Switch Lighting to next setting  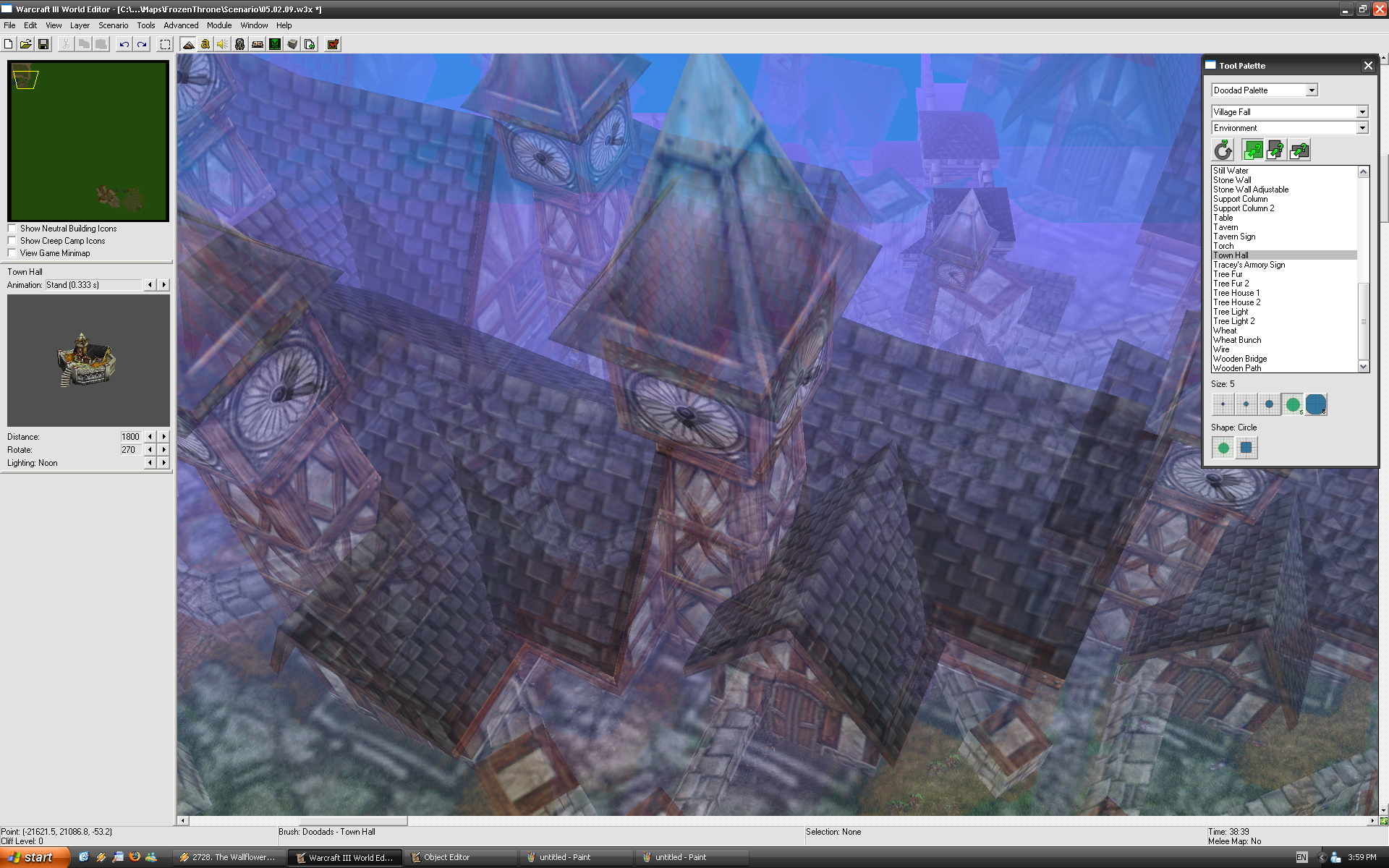tap(163, 463)
